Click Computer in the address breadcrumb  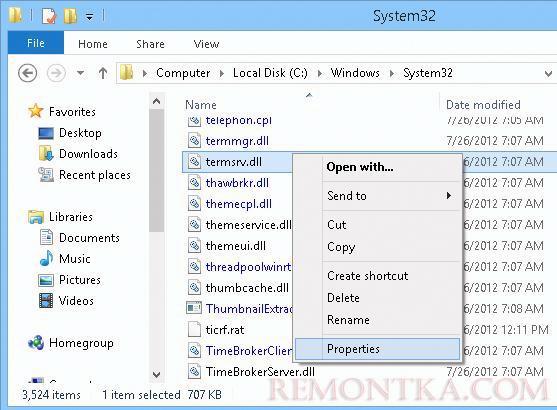tap(183, 73)
